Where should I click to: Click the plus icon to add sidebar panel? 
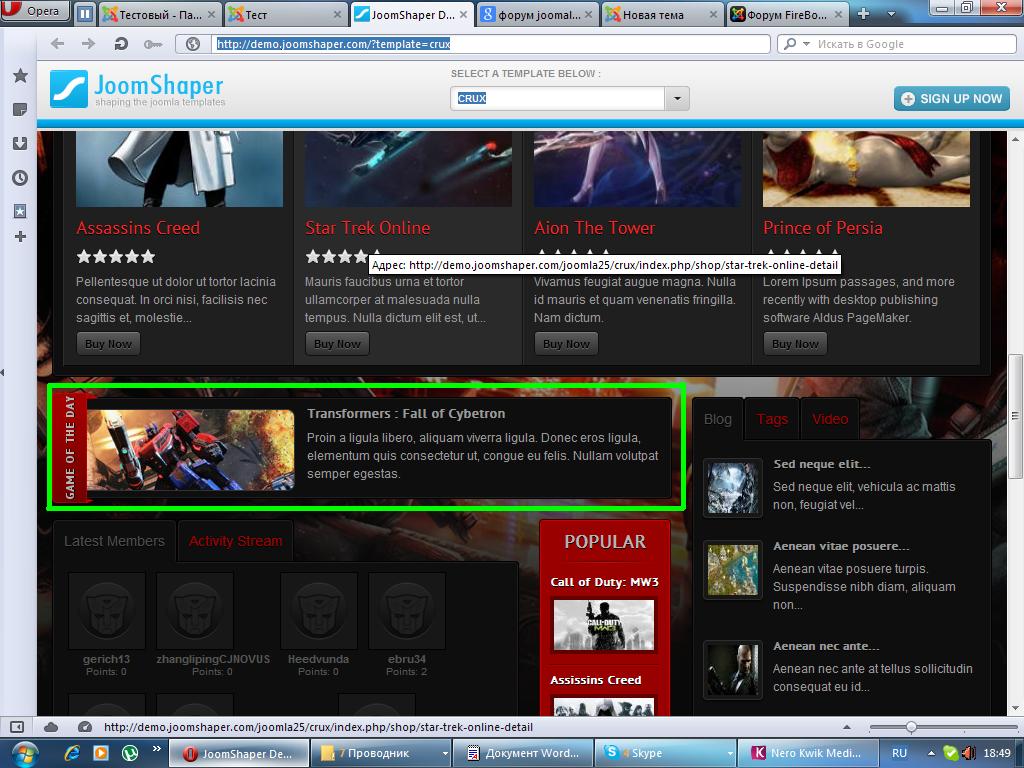coord(19,237)
